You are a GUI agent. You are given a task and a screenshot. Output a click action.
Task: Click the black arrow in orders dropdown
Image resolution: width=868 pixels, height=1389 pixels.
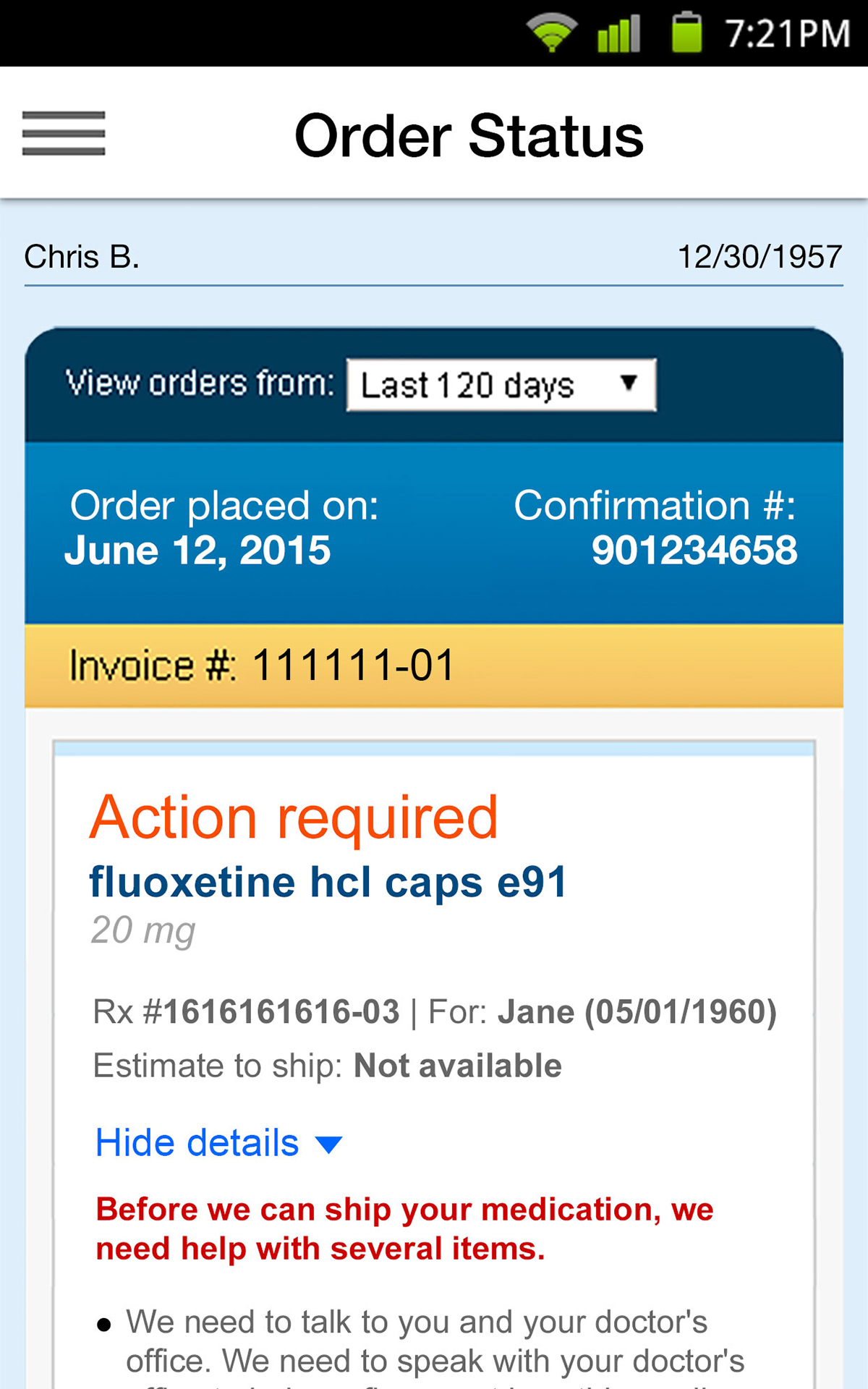pos(629,383)
